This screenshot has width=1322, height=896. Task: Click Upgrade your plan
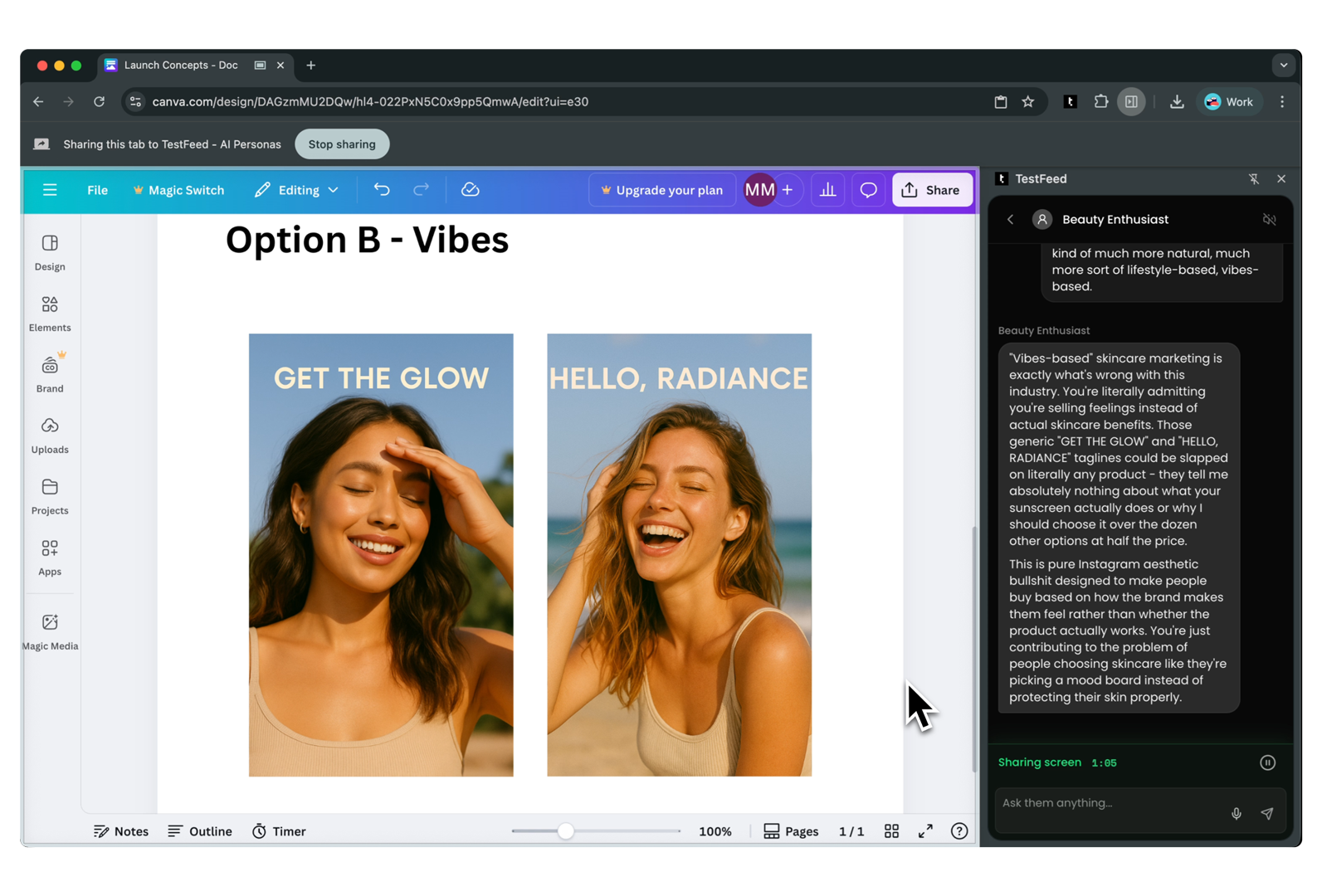pos(661,190)
